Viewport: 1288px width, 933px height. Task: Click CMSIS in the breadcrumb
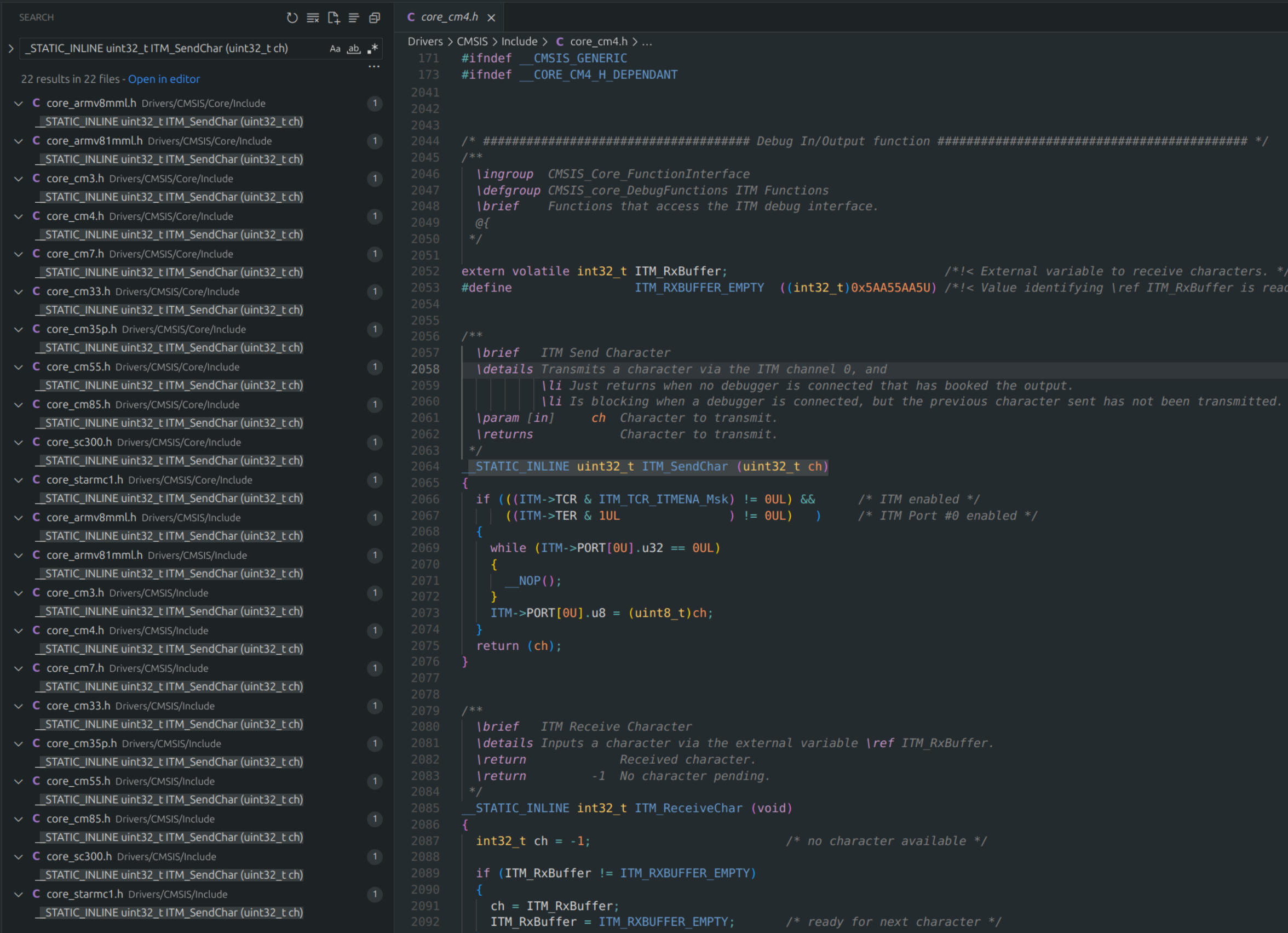pyautogui.click(x=472, y=42)
